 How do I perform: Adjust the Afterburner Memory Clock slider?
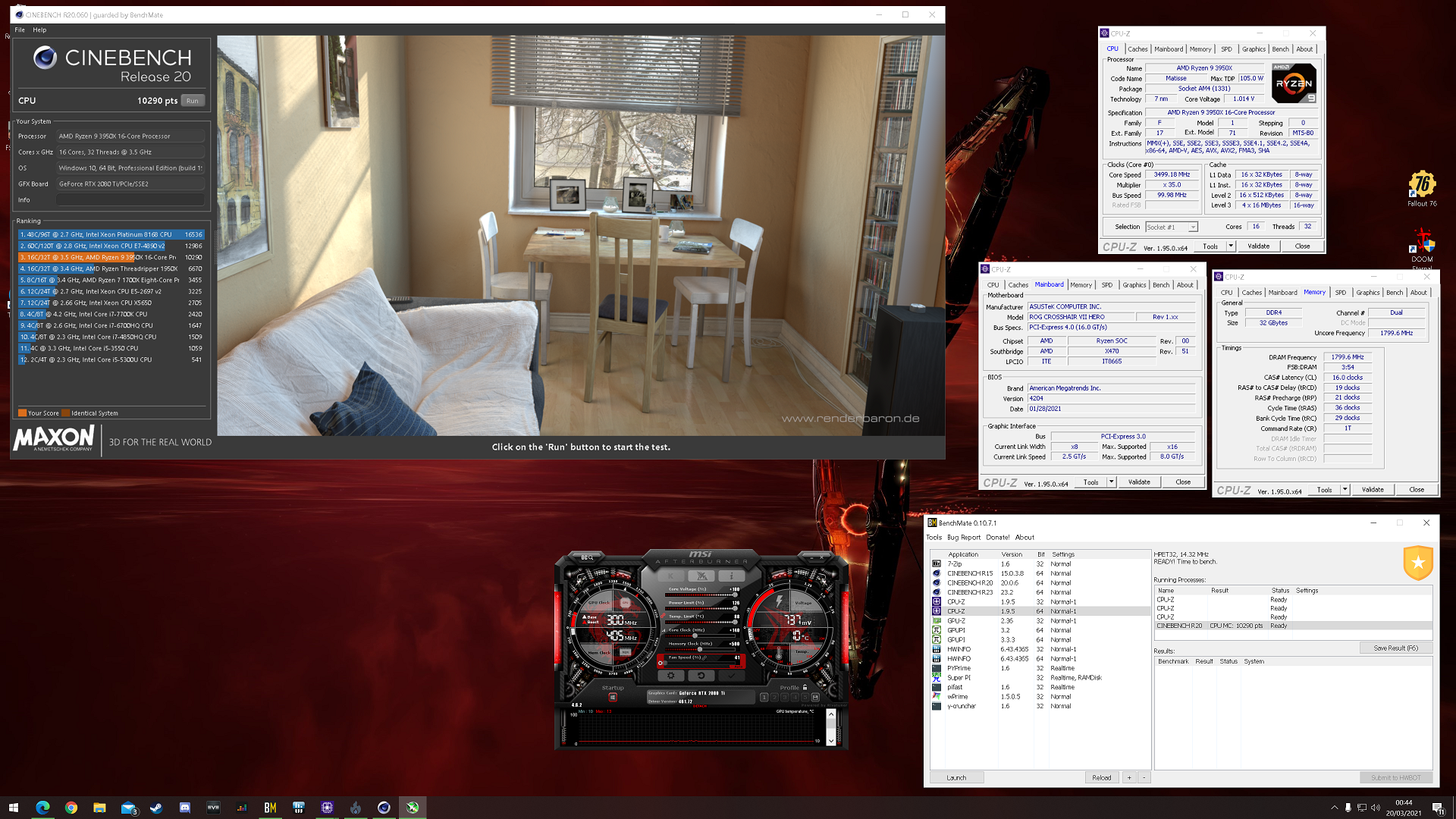(701, 649)
